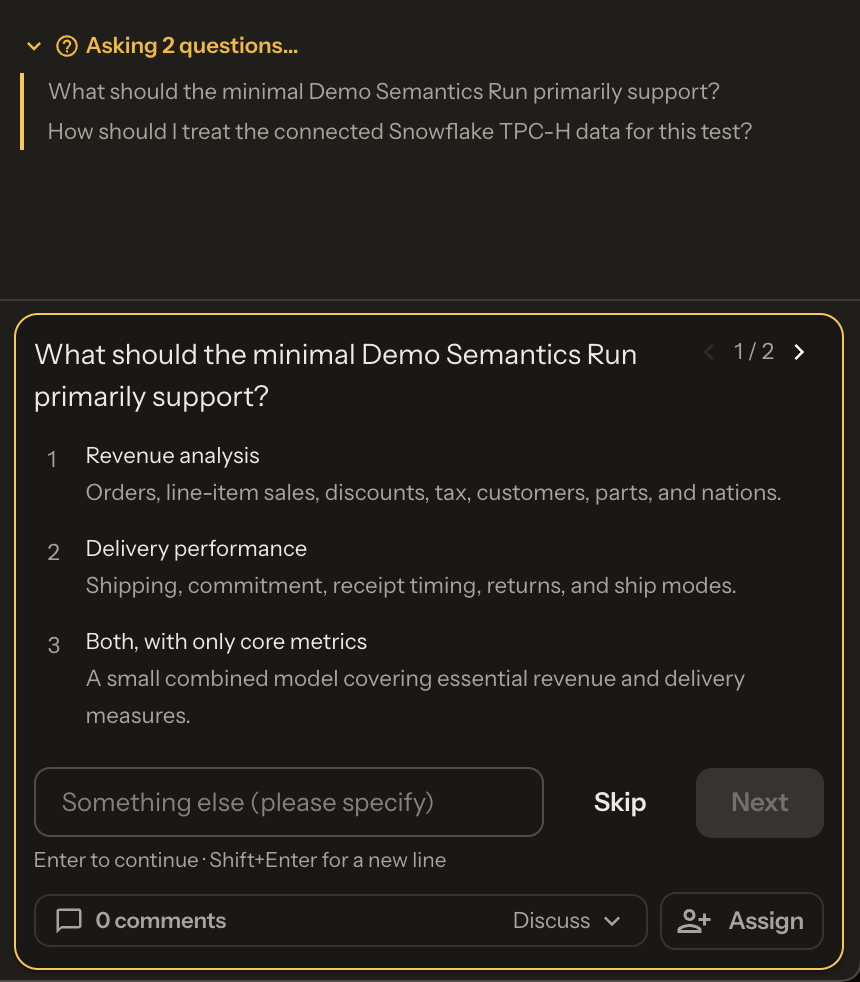Open the Discuss dropdown
The height and width of the screenshot is (982, 860).
[x=566, y=921]
